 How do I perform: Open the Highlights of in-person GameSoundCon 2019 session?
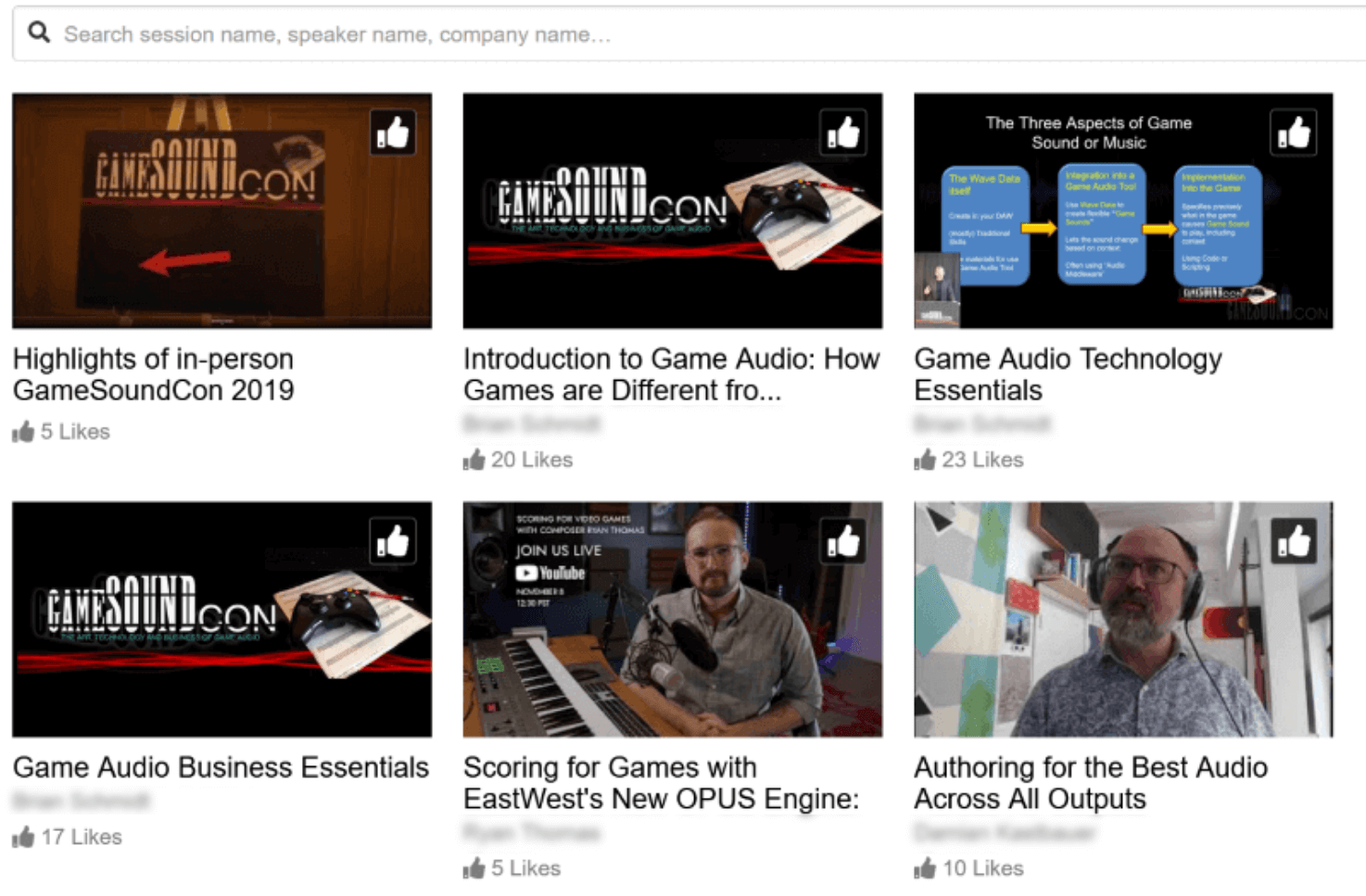(x=153, y=374)
